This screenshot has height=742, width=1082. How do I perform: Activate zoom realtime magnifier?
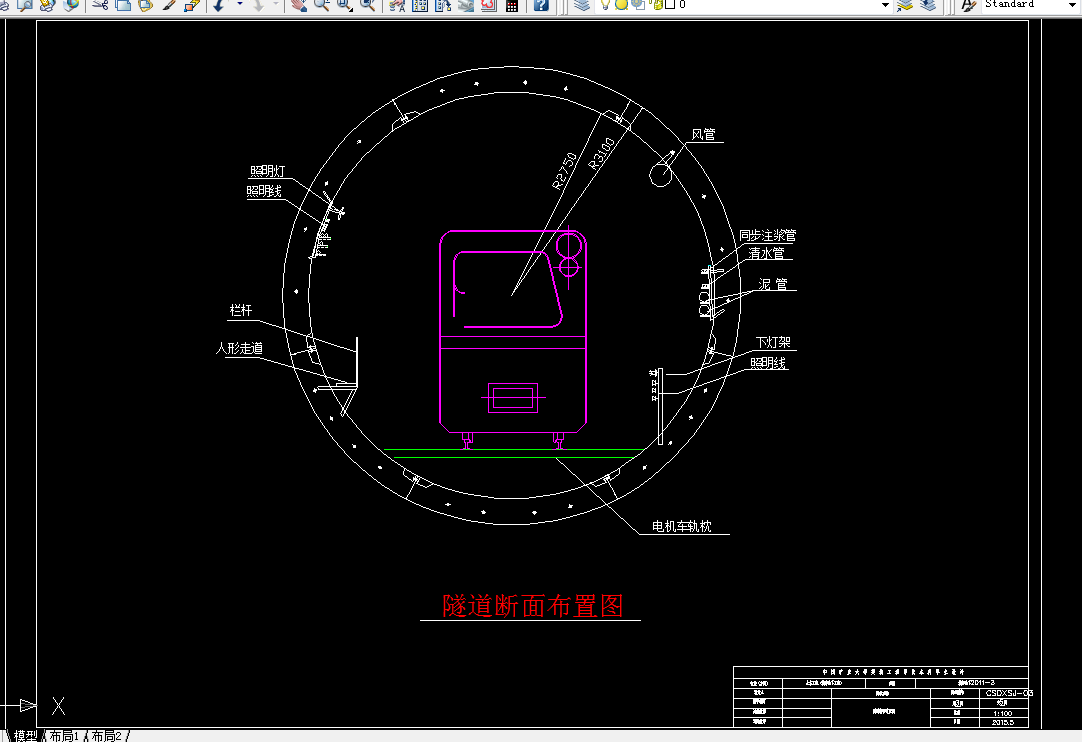(x=322, y=5)
